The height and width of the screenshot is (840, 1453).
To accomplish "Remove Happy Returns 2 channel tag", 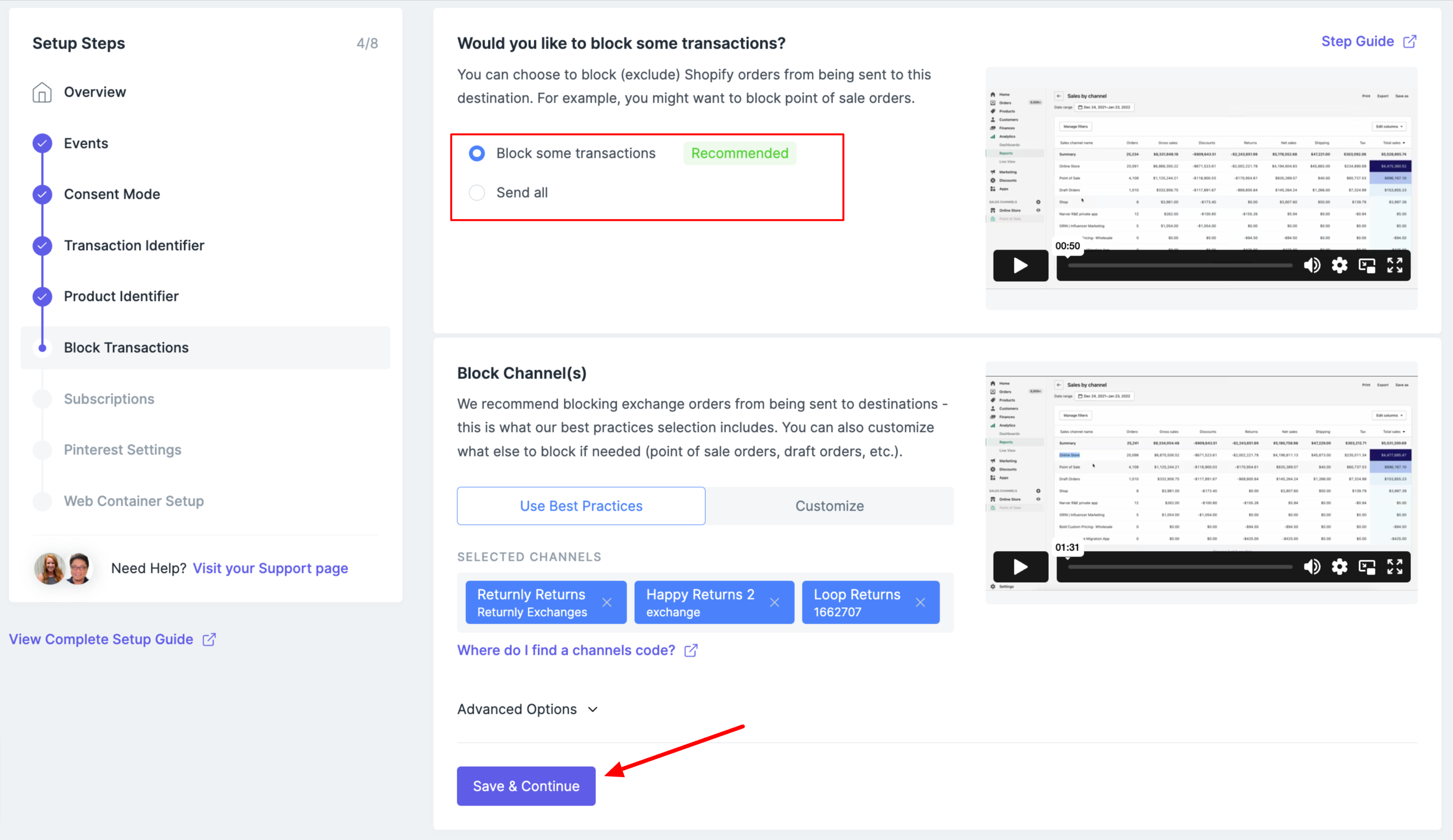I will (775, 602).
